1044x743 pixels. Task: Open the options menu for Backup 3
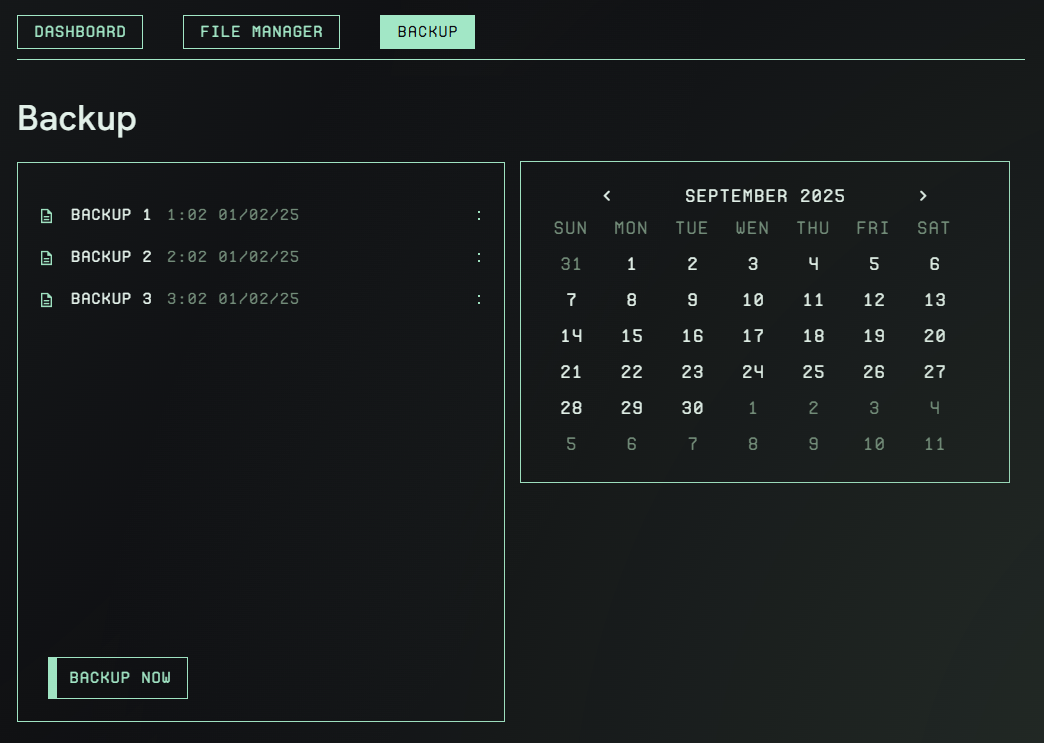coord(479,299)
